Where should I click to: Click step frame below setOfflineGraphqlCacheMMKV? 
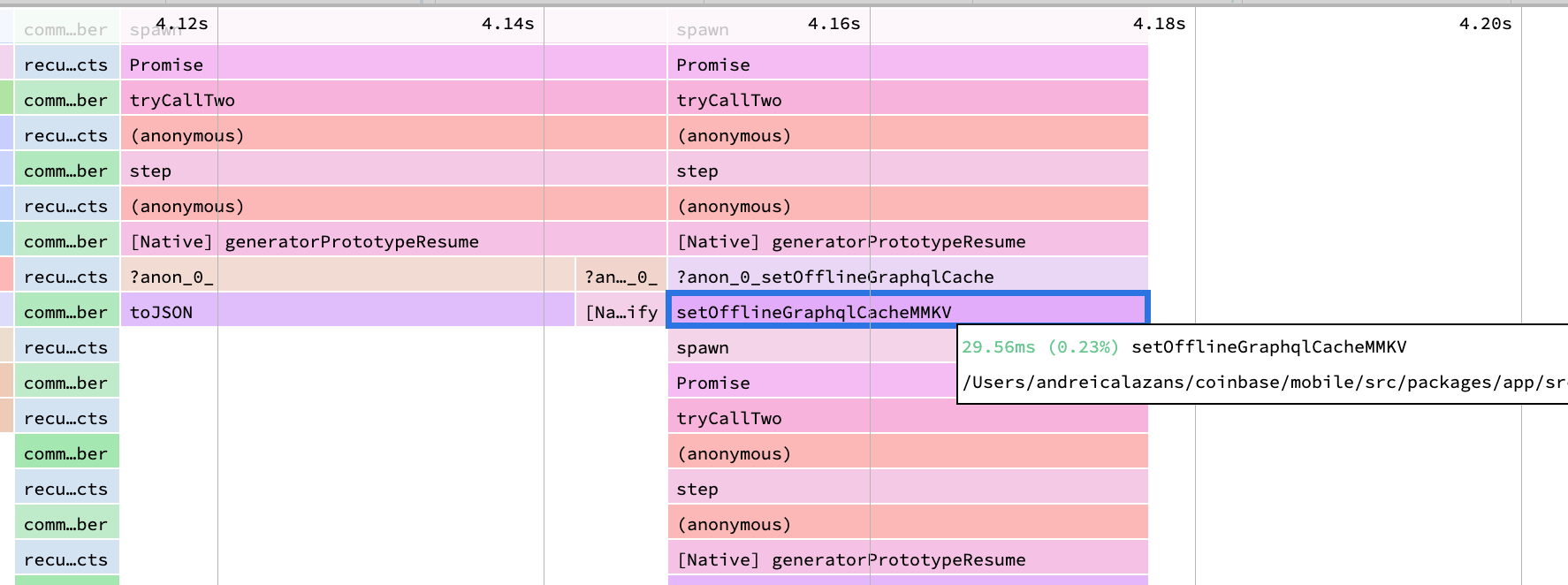pyautogui.click(x=908, y=487)
